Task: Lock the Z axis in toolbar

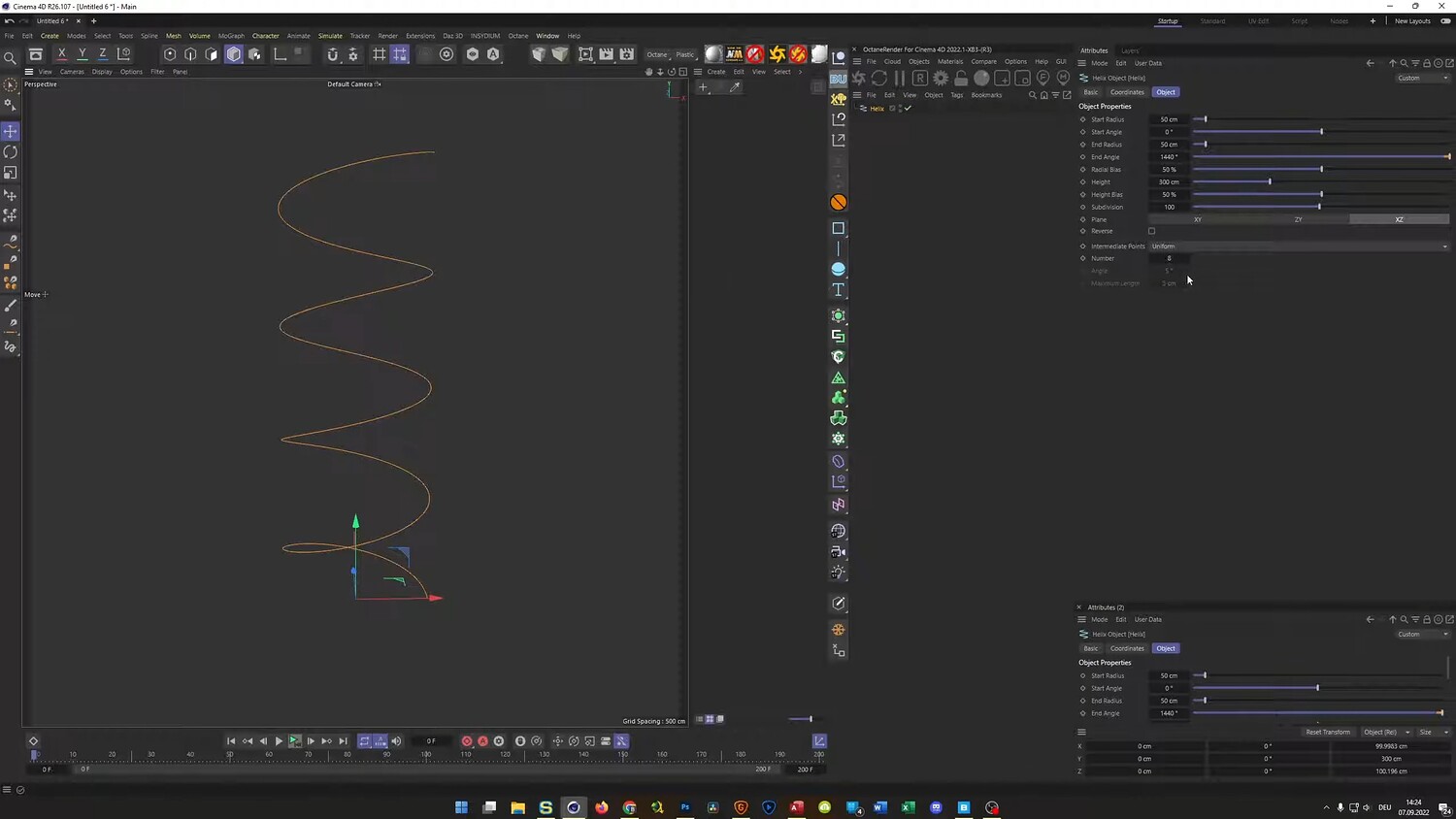Action: coord(103,54)
